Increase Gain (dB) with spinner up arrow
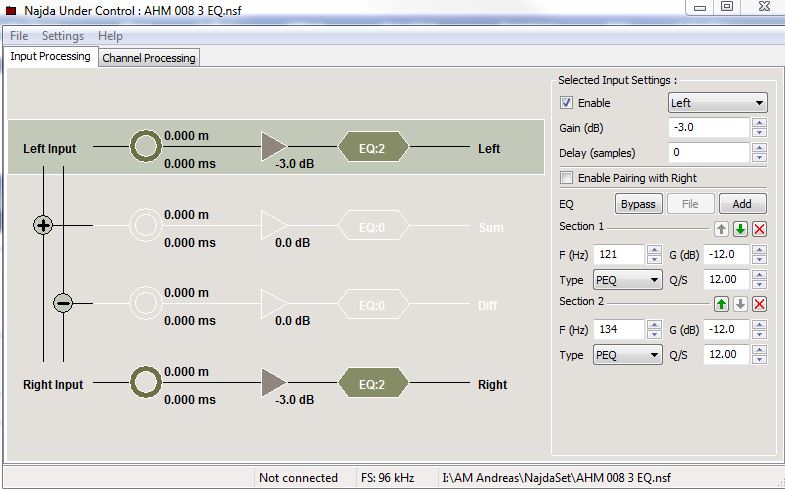Viewport: 785px width, 489px height. click(x=759, y=123)
